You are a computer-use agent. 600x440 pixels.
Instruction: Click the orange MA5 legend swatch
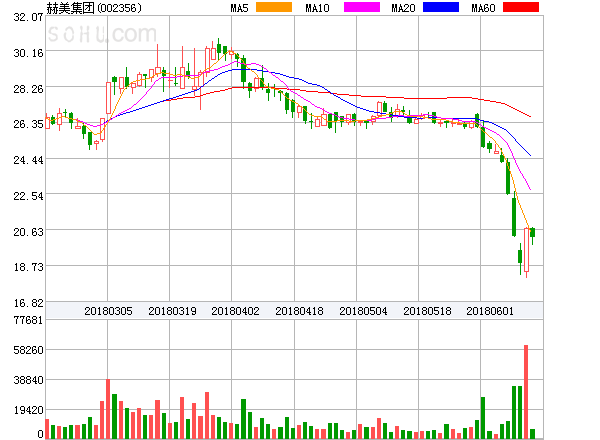click(274, 7)
